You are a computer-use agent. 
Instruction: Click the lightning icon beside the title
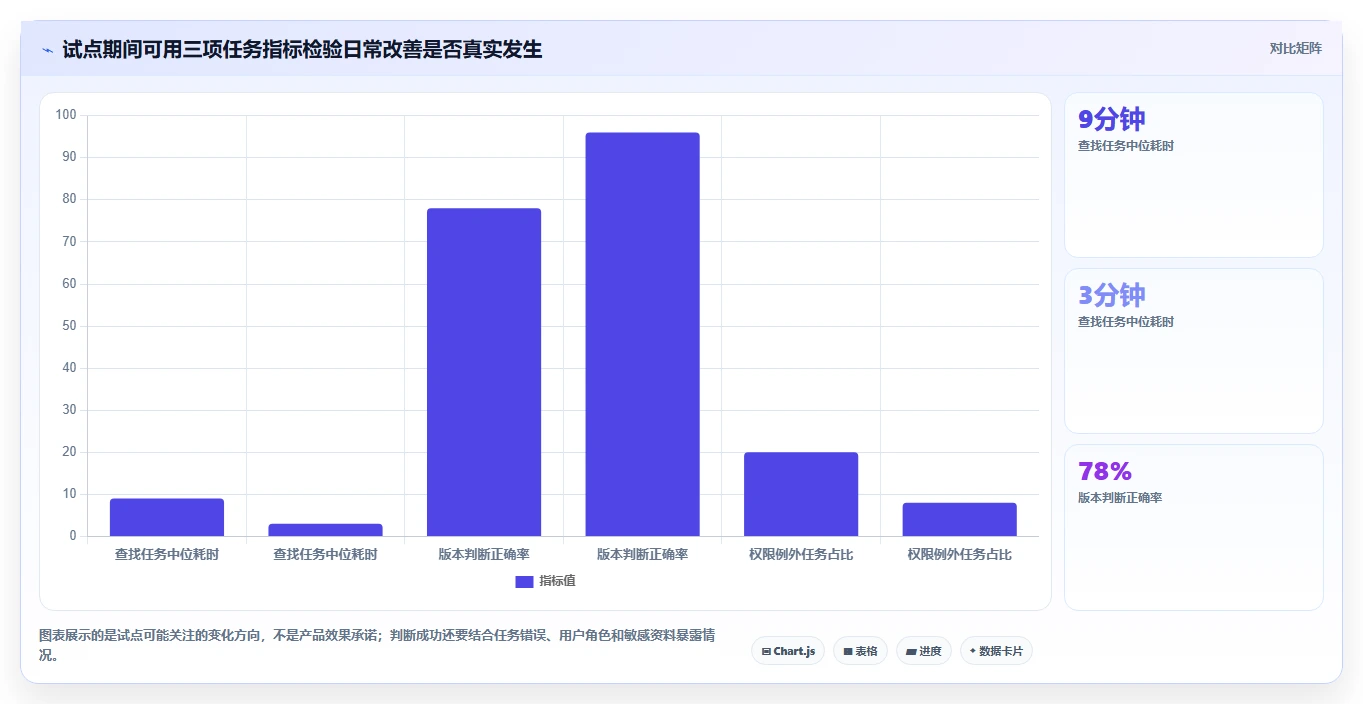(47, 49)
